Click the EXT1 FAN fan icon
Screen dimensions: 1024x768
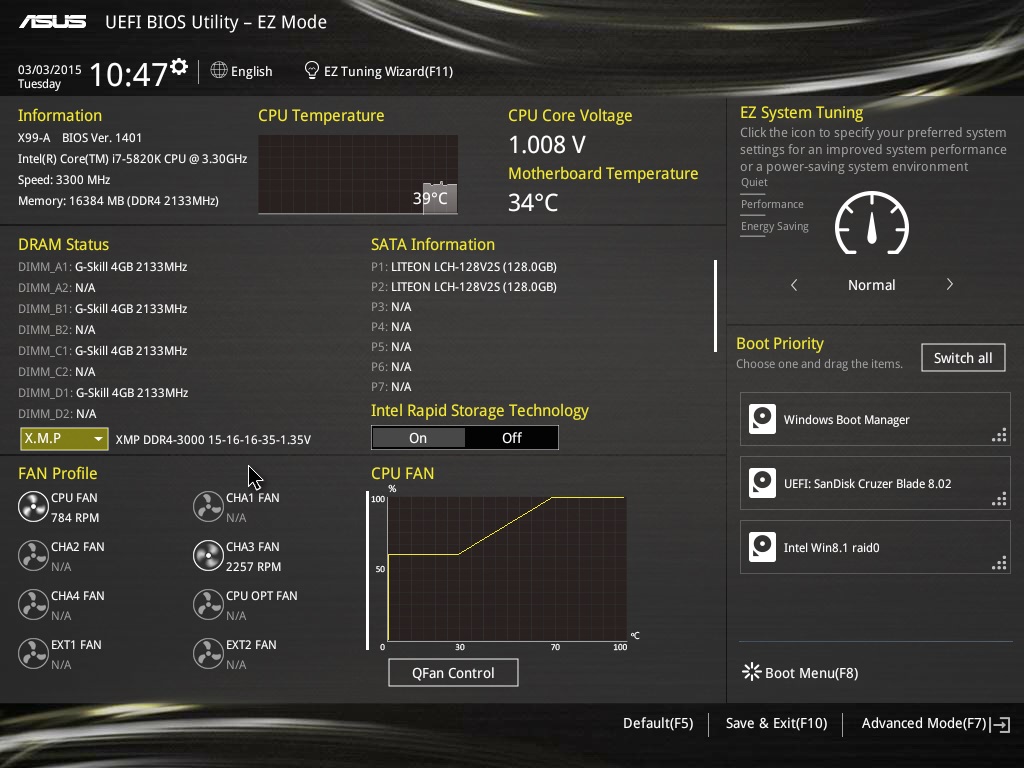pos(33,654)
